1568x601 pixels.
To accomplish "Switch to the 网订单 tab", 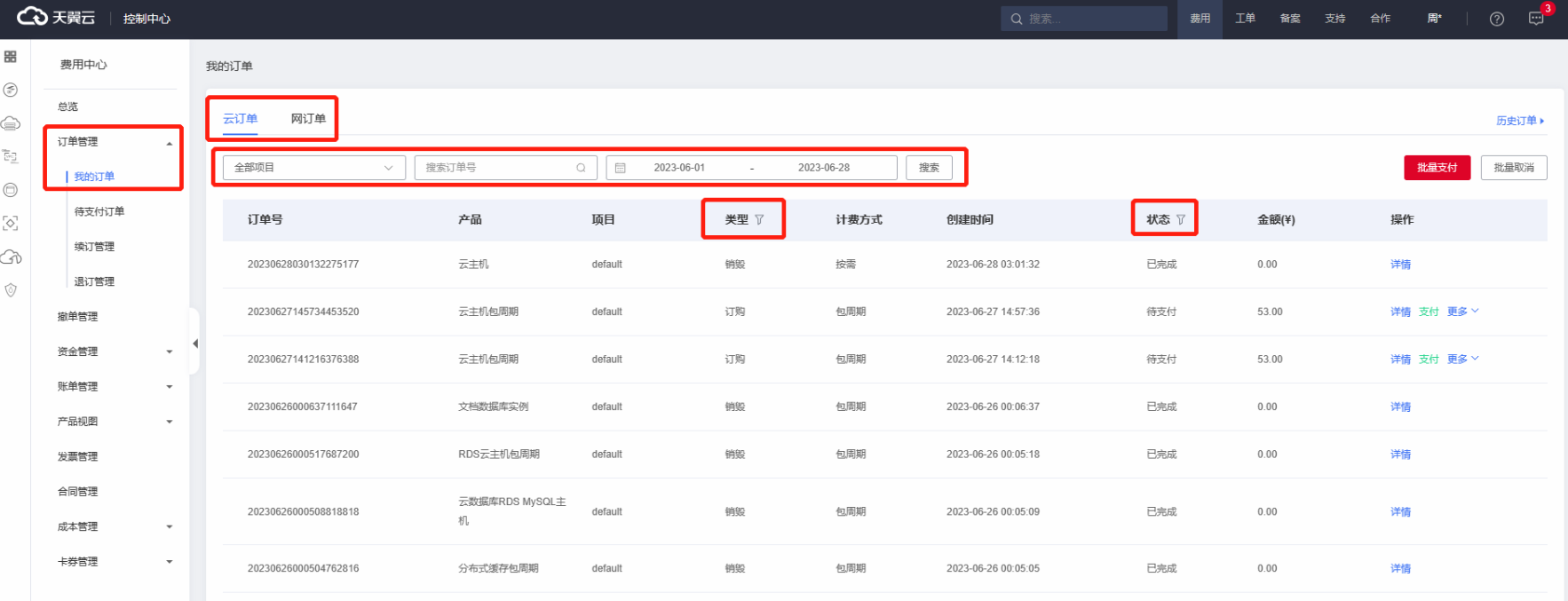I will 308,119.
